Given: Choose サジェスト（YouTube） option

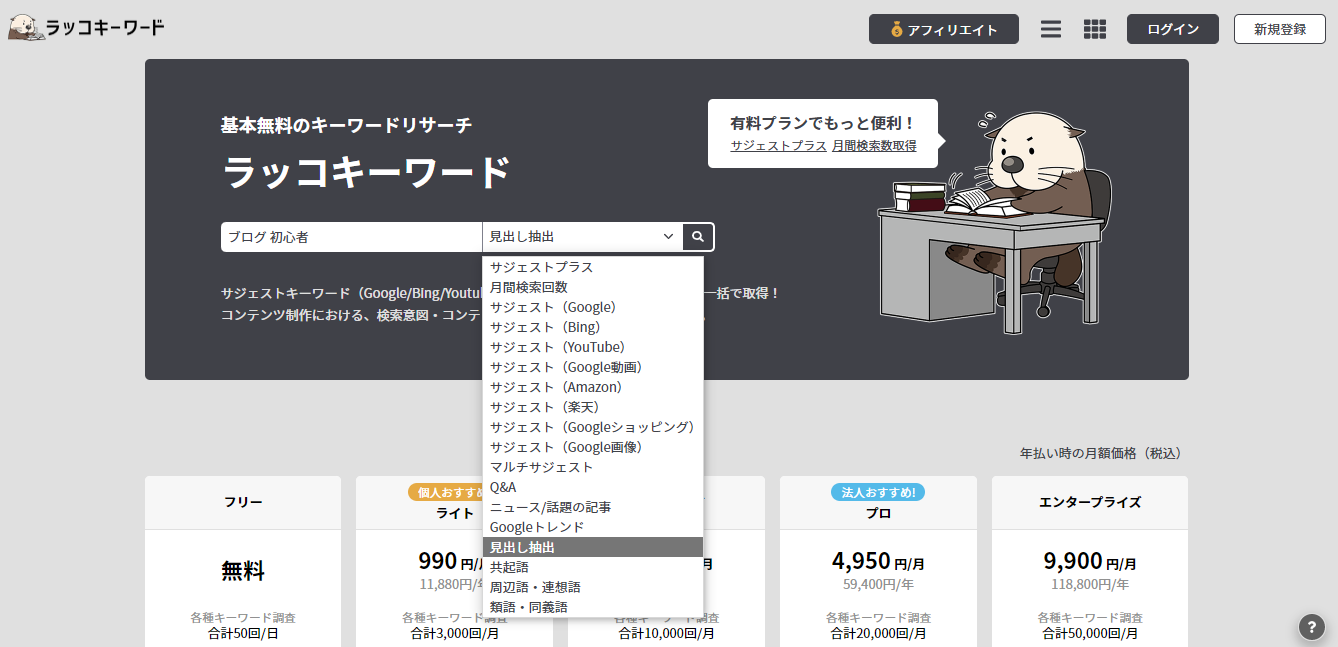Looking at the screenshot, I should point(593,347).
